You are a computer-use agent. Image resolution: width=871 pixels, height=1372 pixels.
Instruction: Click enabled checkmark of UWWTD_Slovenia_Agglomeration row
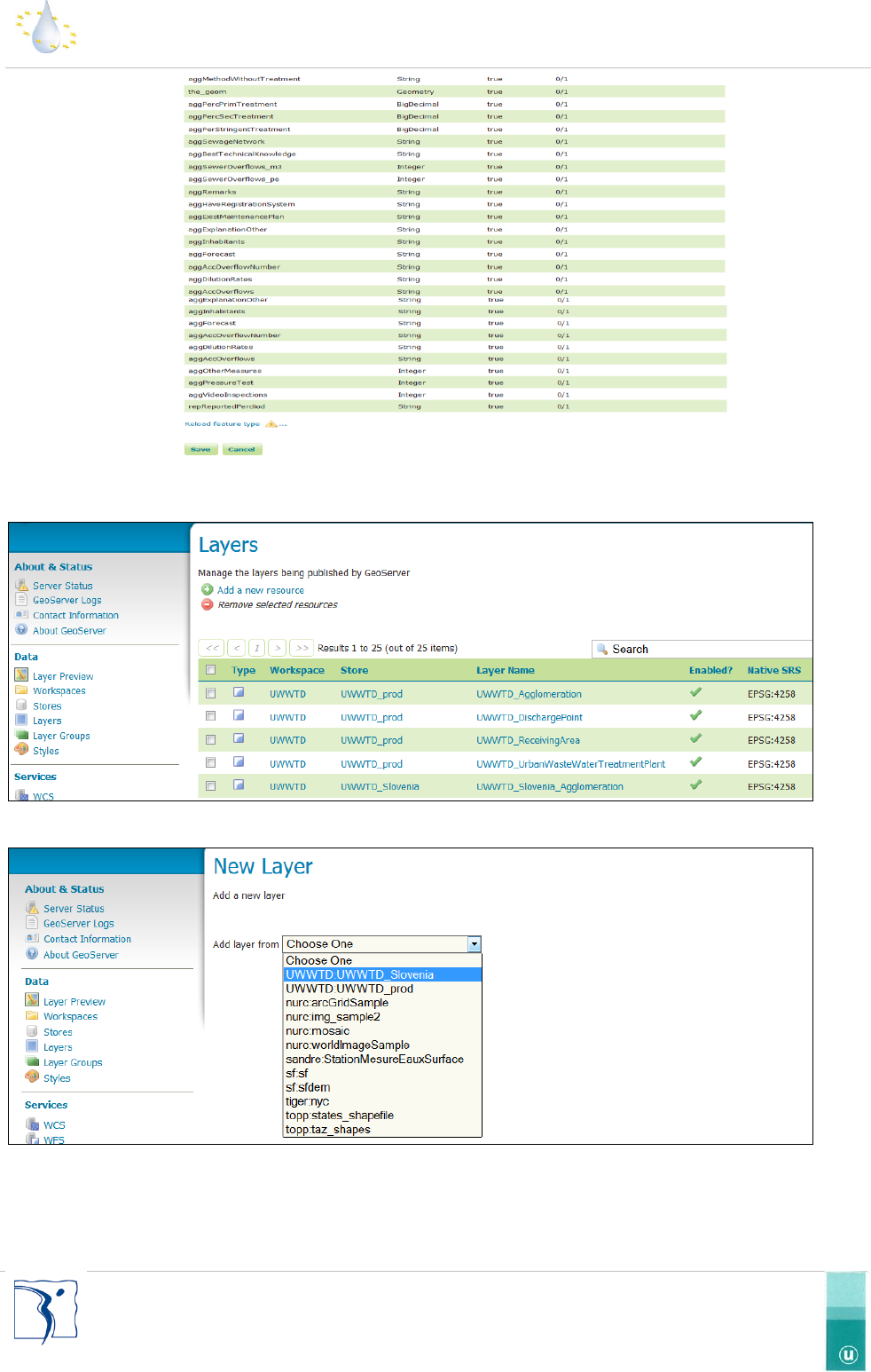pos(695,785)
